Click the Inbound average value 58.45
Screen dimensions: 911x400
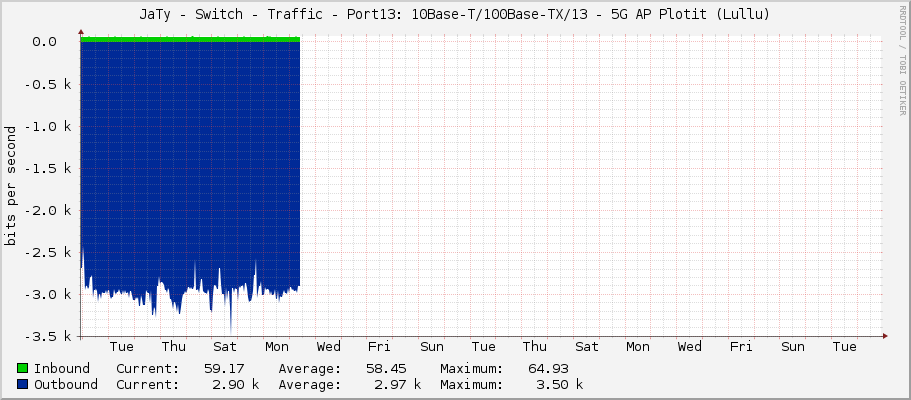[x=386, y=369]
